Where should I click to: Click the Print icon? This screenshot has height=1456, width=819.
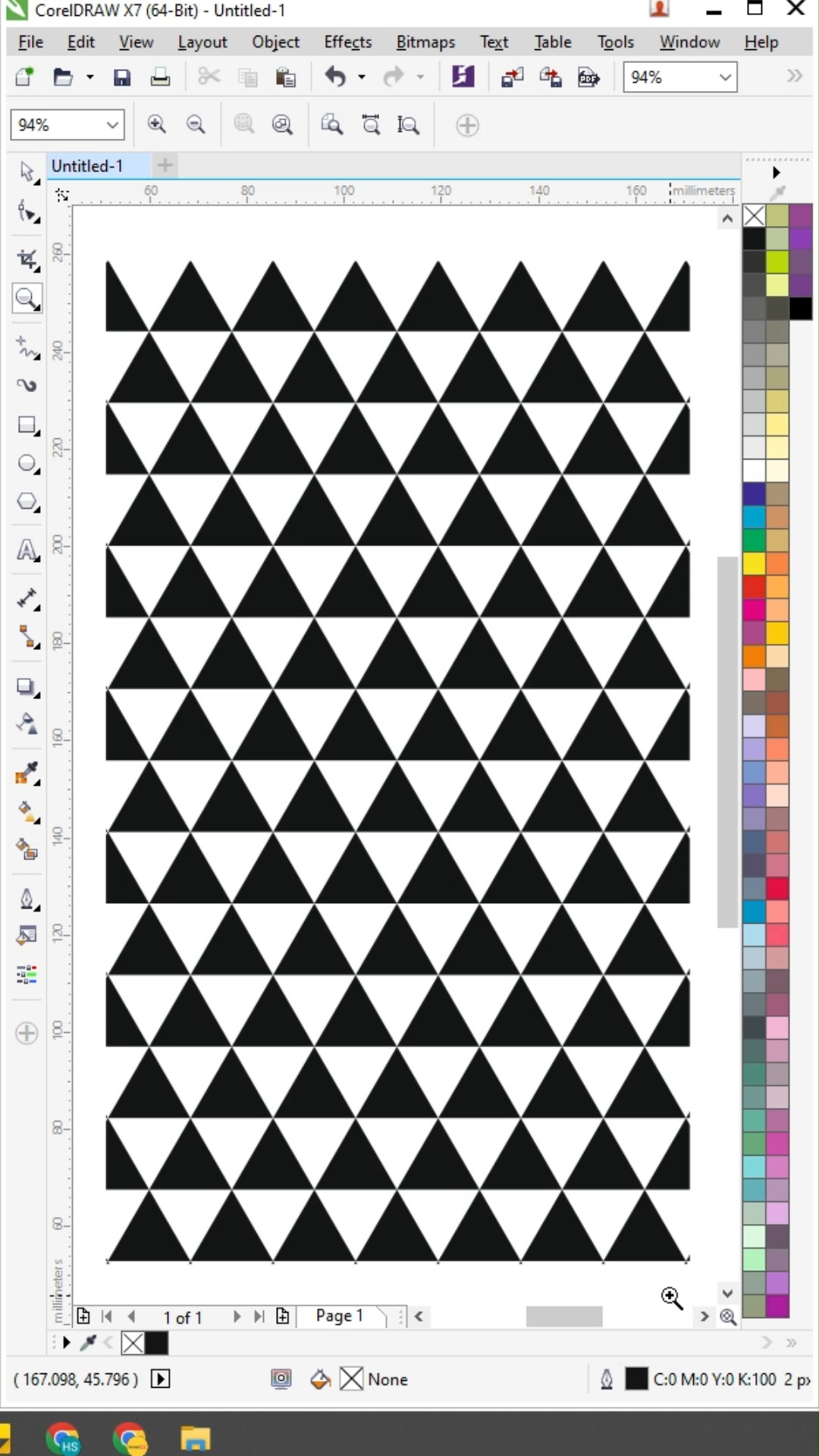tap(160, 77)
